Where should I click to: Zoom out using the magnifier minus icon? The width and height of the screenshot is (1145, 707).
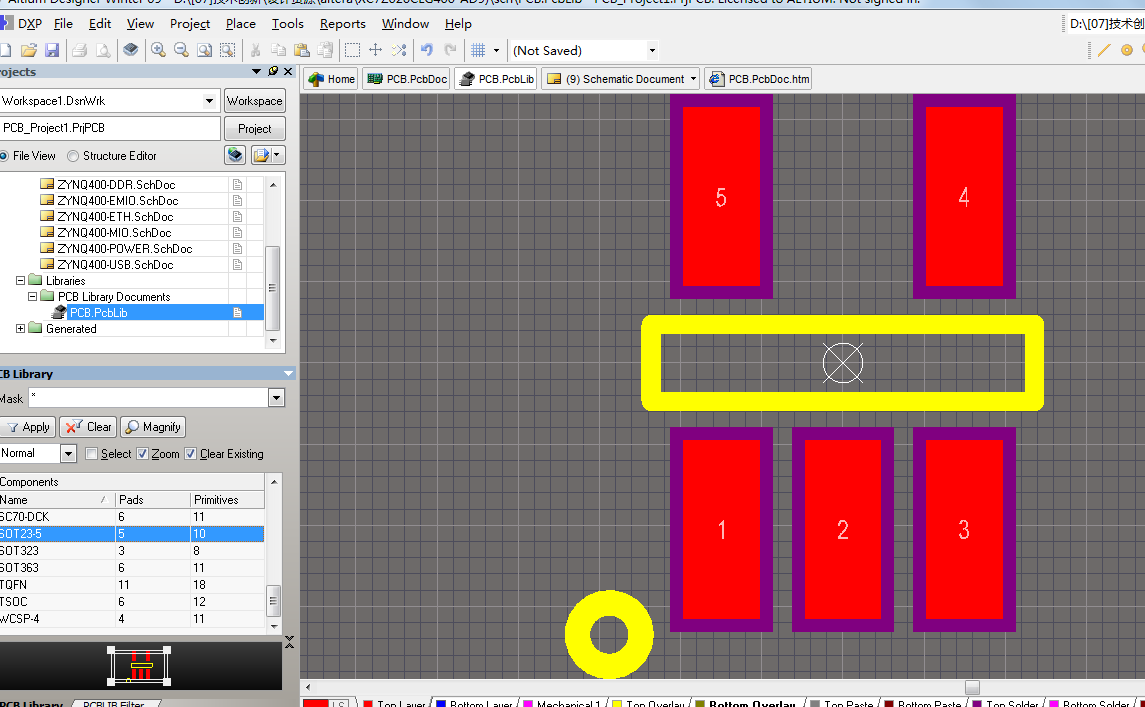181,50
